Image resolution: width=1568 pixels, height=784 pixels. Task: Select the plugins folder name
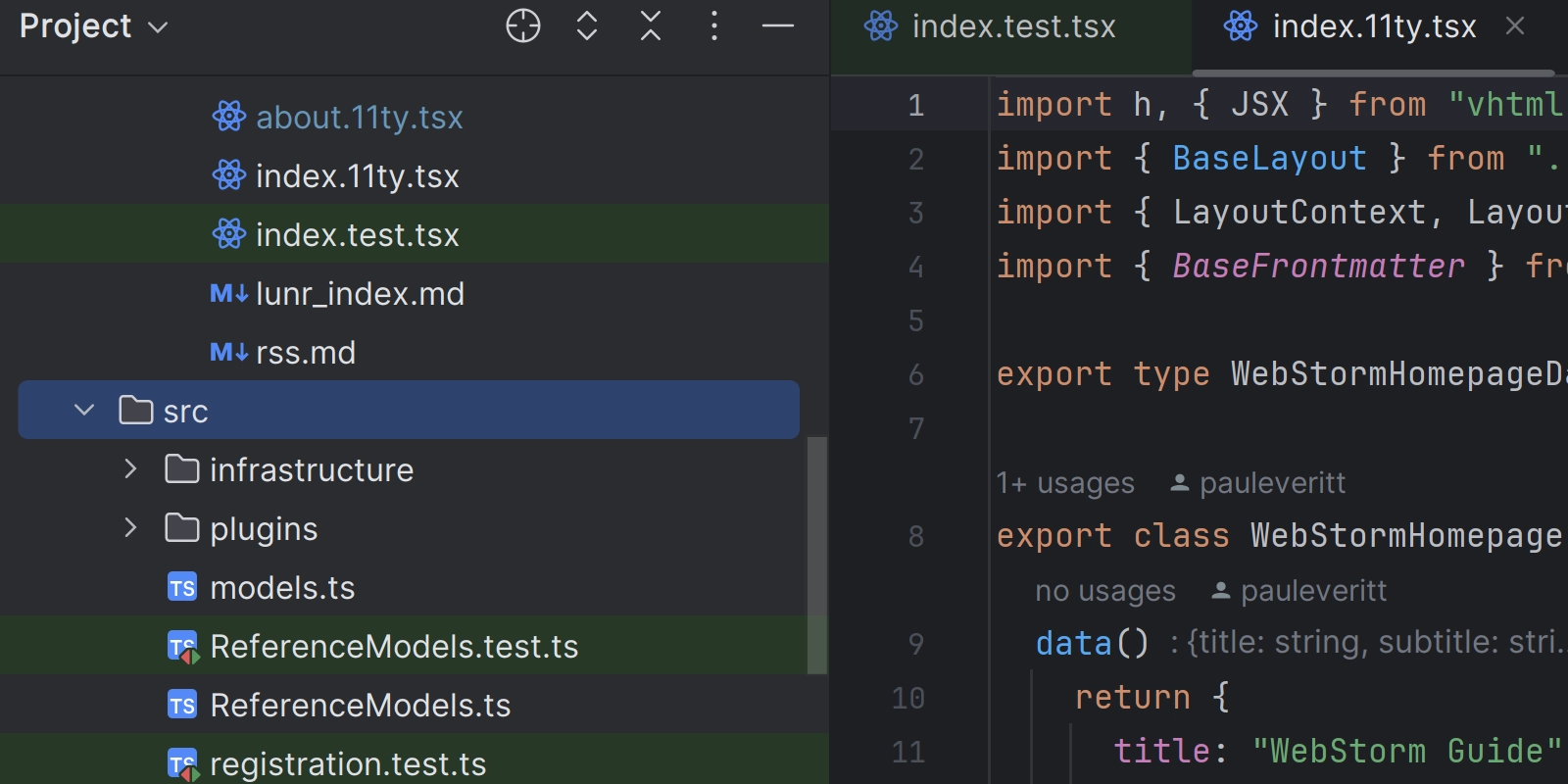point(264,529)
